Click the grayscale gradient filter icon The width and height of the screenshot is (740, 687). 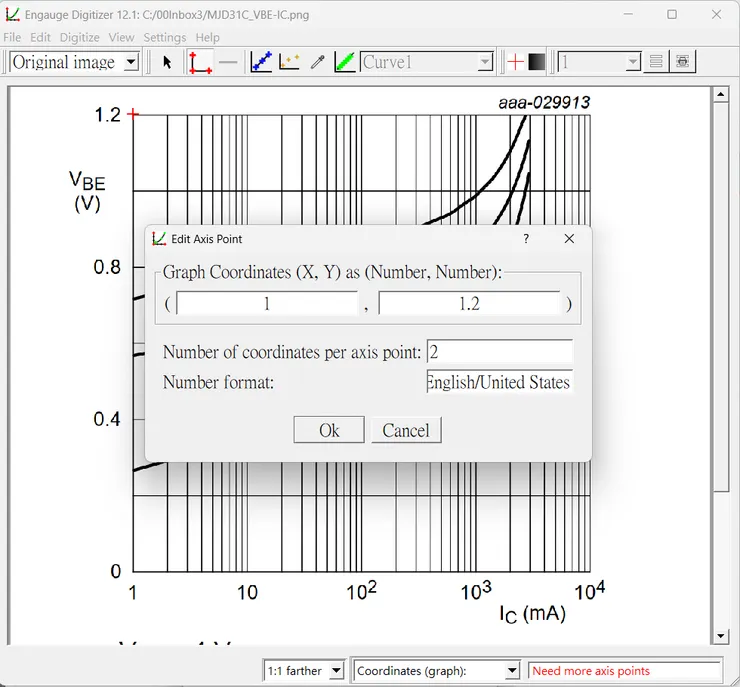tap(537, 62)
